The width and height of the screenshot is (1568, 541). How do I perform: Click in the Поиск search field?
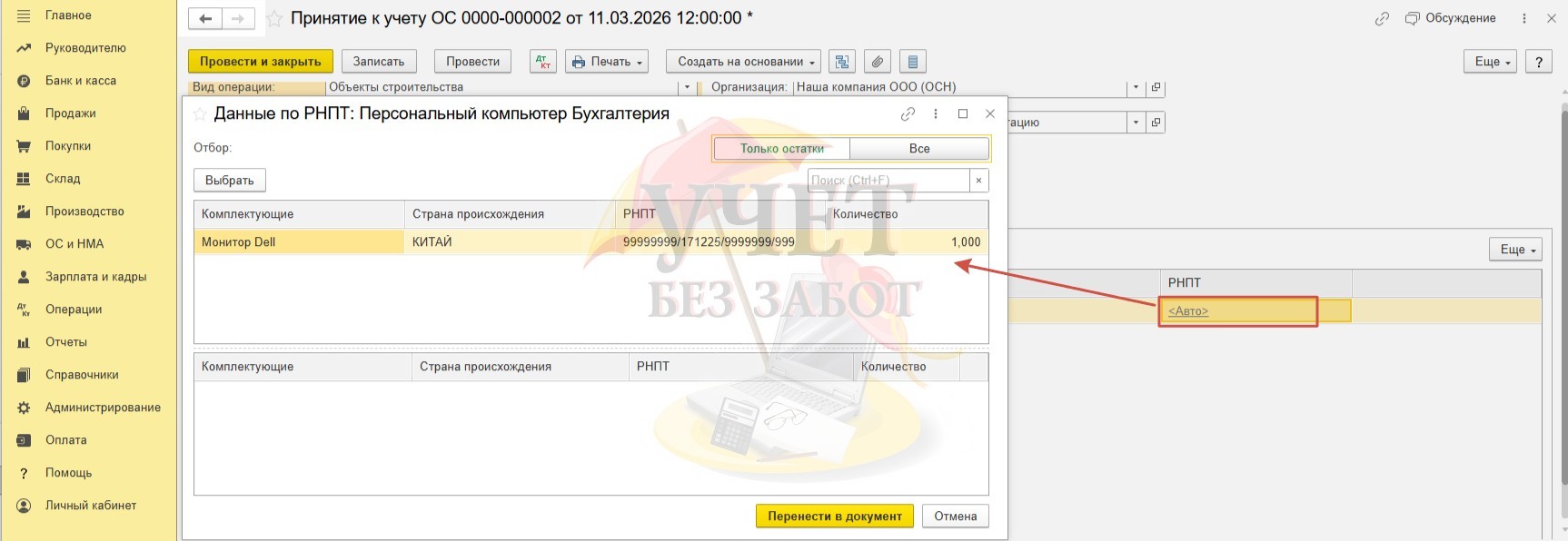pos(888,181)
